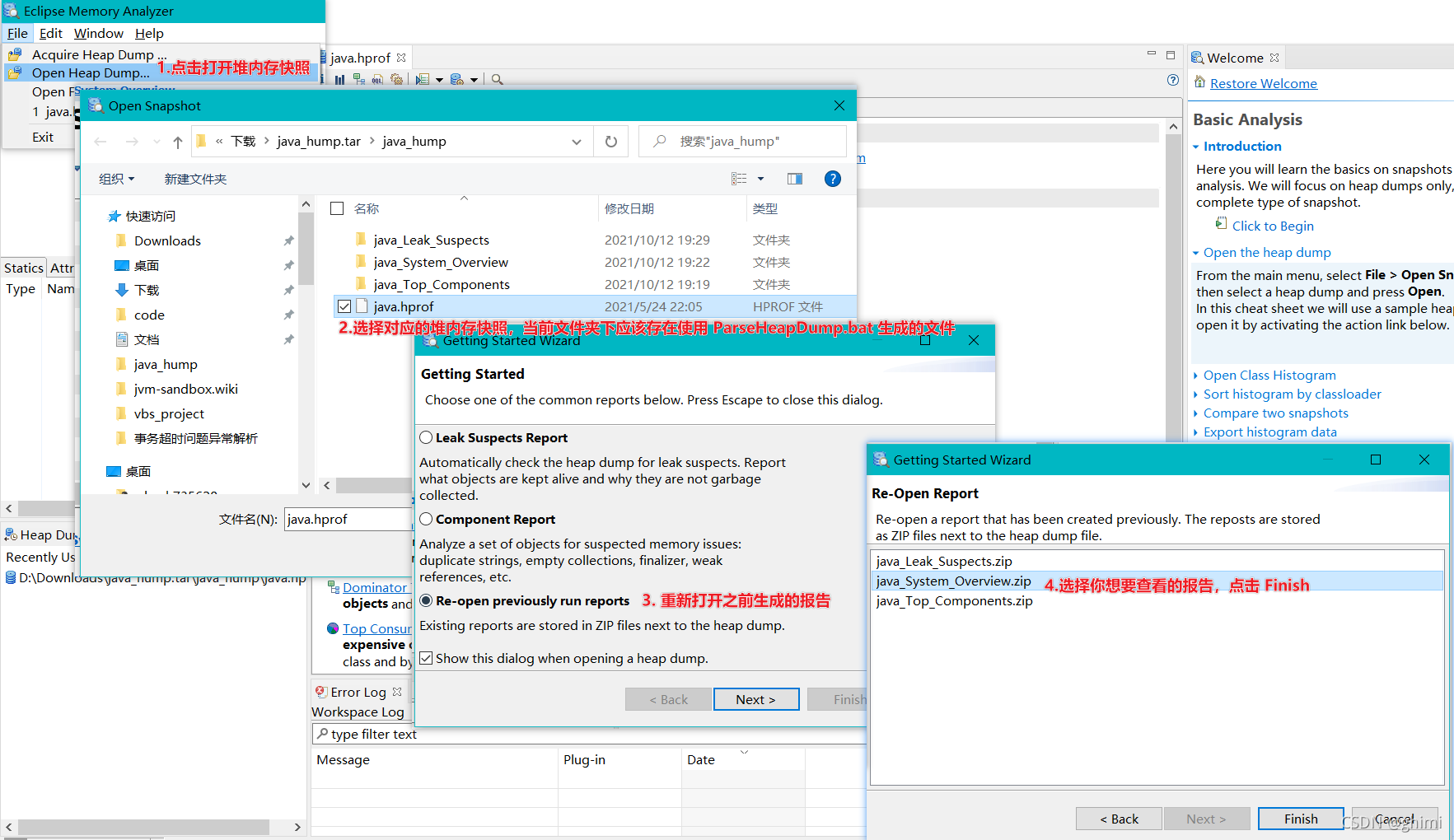The image size is (1454, 840).
Task: Select the java_Leak_Suspects folder row
Action: [593, 240]
